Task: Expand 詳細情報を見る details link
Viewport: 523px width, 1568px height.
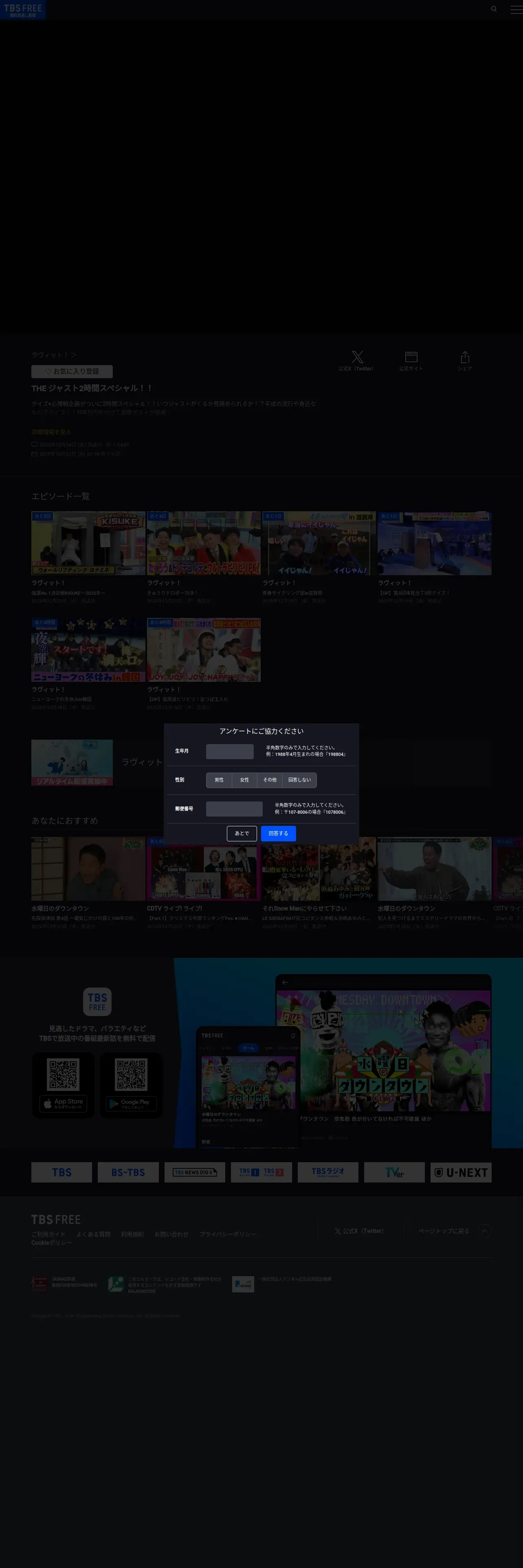Action: [x=51, y=432]
